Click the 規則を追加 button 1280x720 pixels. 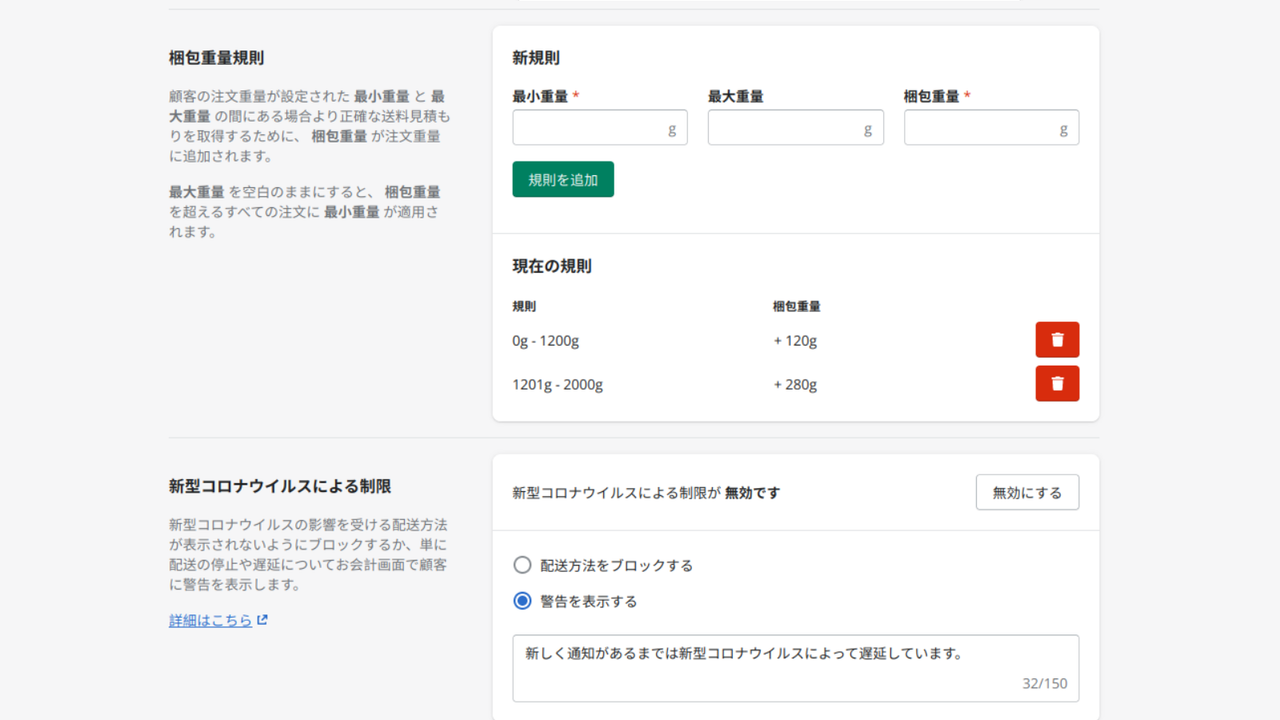(563, 180)
